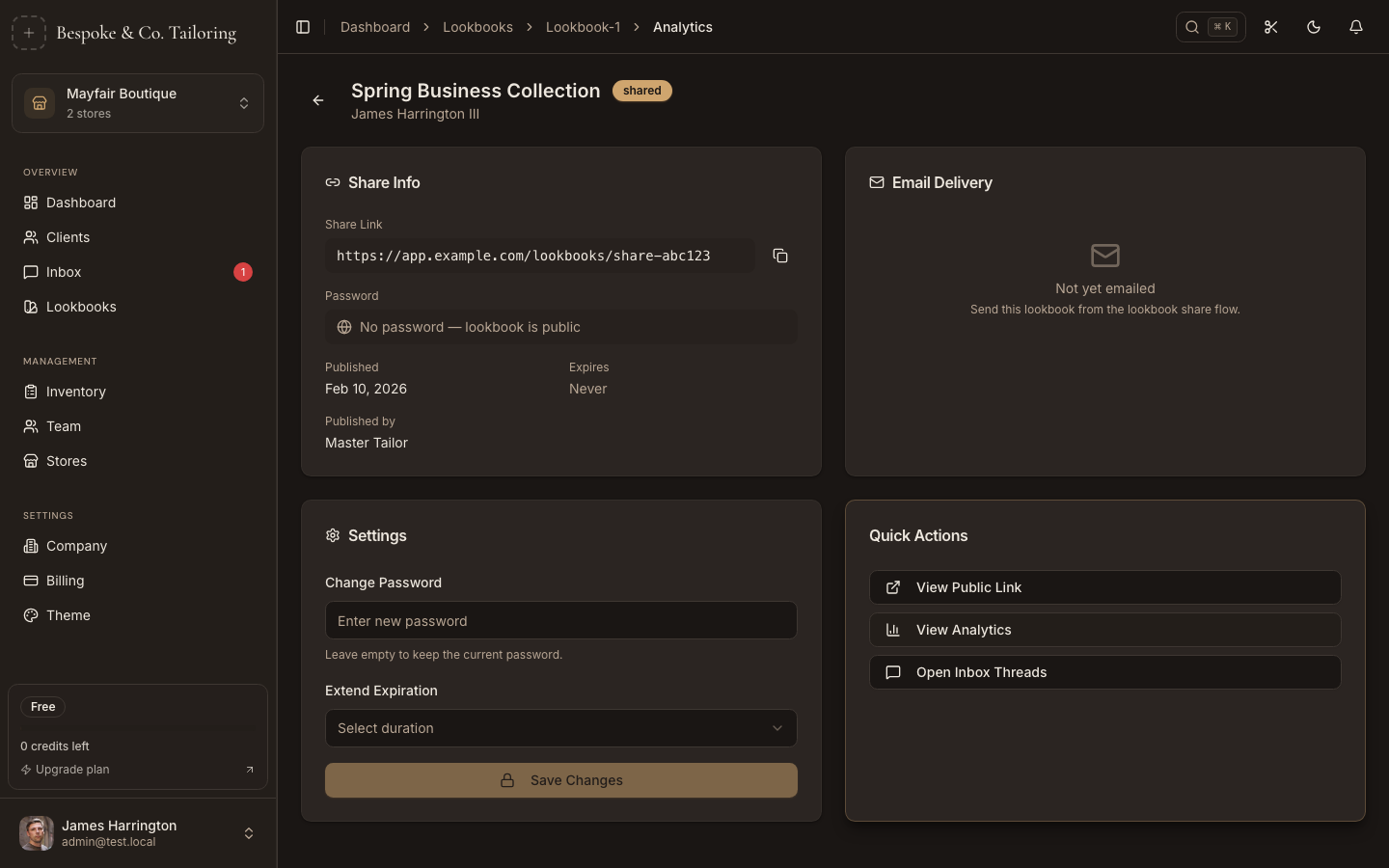Image resolution: width=1389 pixels, height=868 pixels.
Task: Click the Upgrade plan arrow icon
Action: coord(249,770)
